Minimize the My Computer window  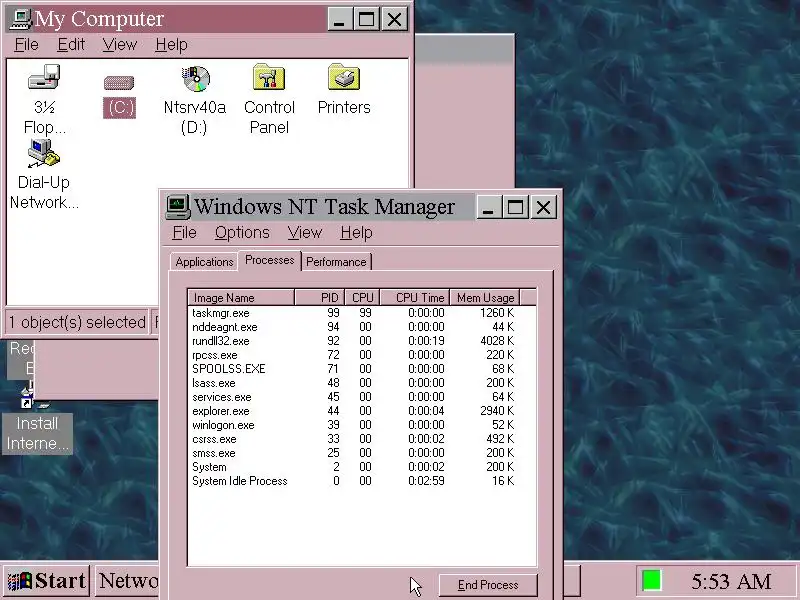340,19
